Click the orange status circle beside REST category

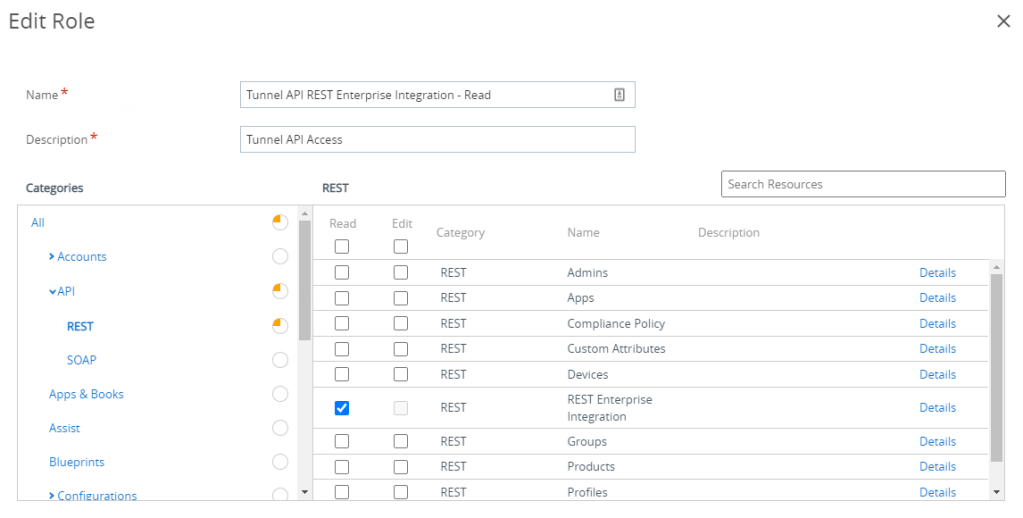pyautogui.click(x=280, y=326)
